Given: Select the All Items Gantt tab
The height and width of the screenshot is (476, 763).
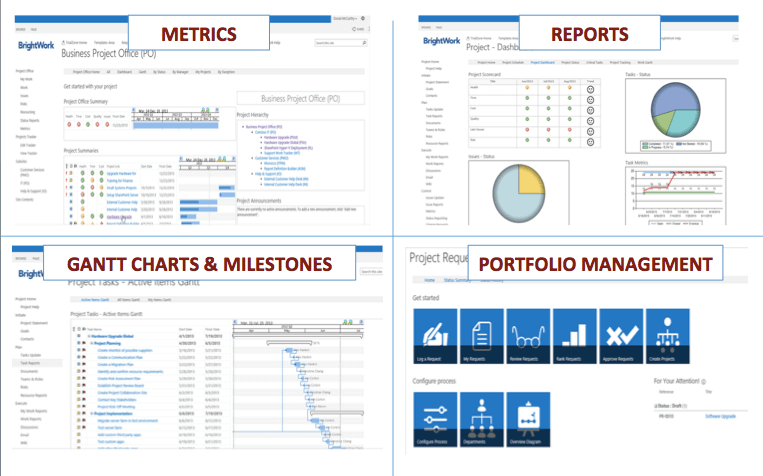Looking at the screenshot, I should coord(128,300).
